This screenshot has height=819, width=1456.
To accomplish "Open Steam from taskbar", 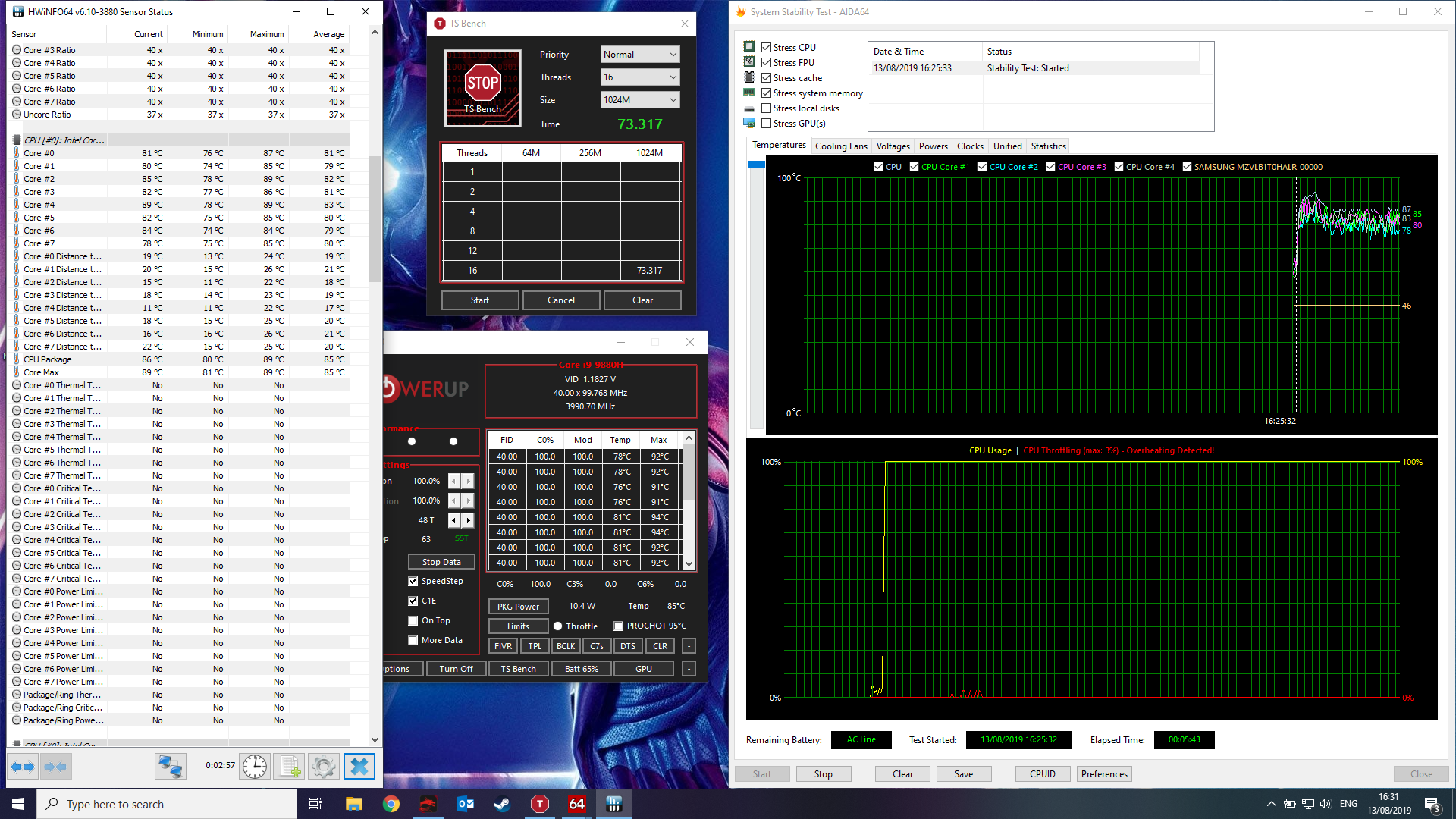I will 502,804.
